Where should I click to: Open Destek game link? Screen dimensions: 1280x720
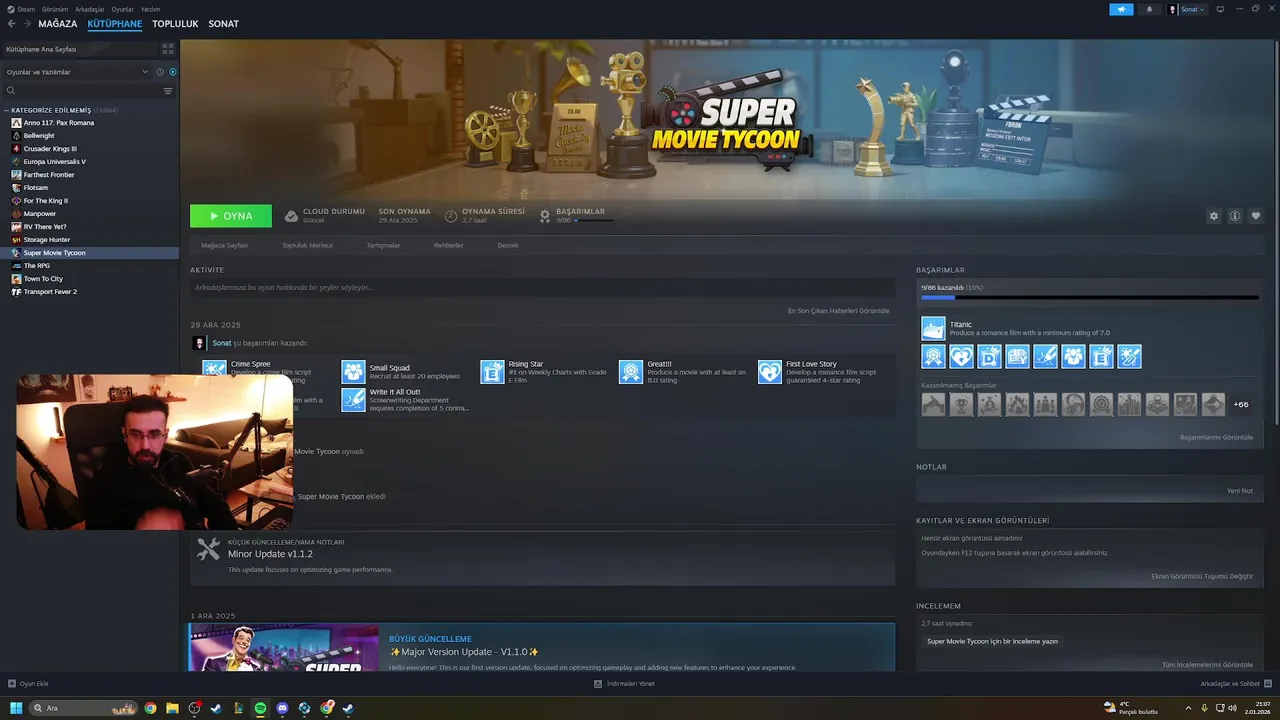coord(508,245)
